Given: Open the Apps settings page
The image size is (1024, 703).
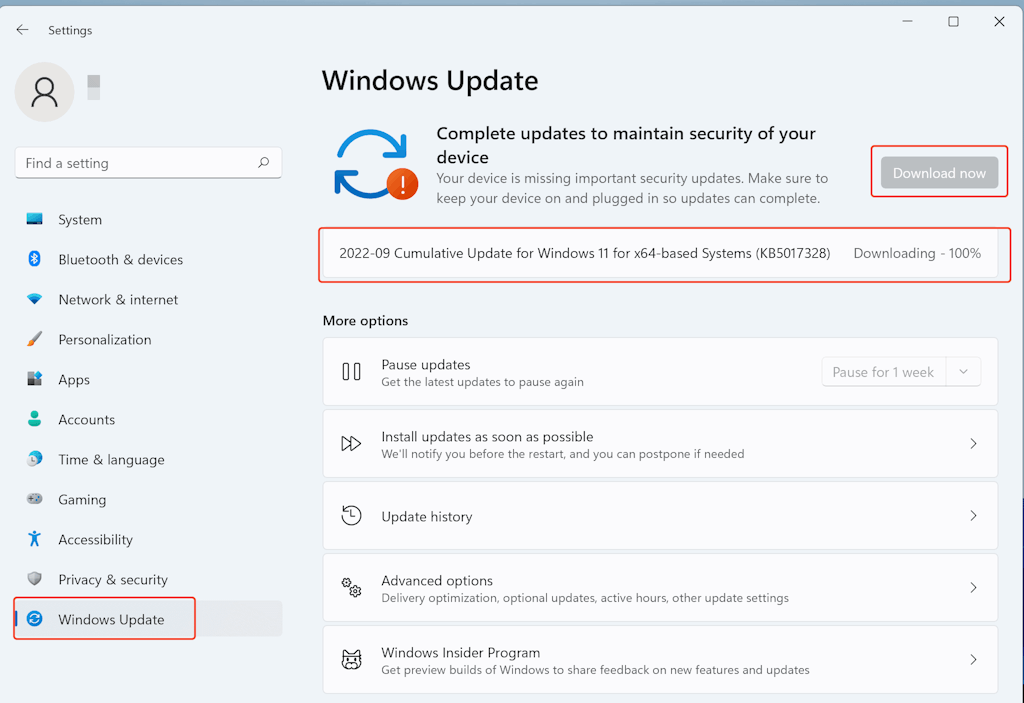Looking at the screenshot, I should point(148,379).
